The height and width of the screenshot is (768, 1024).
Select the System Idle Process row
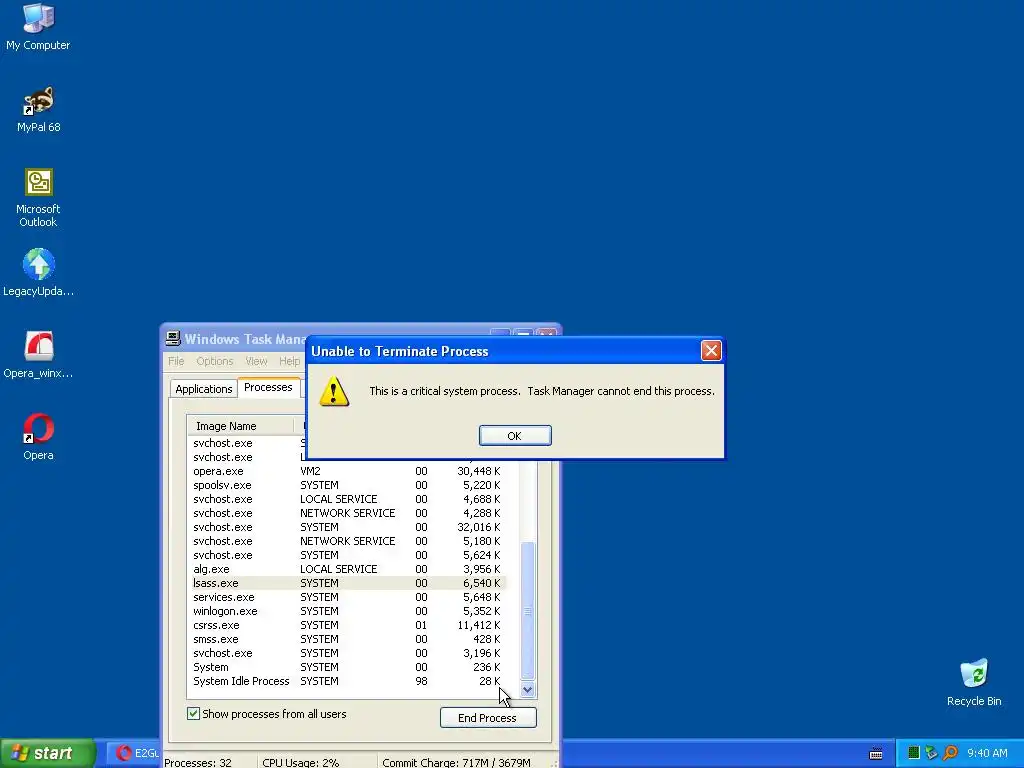349,681
